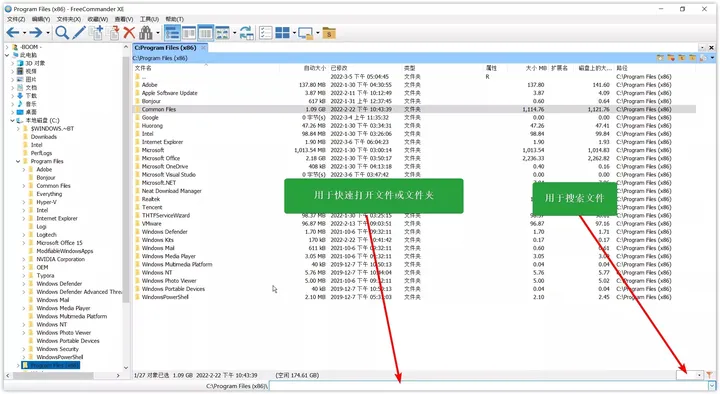Open the 工具(U) menu

[149, 19]
